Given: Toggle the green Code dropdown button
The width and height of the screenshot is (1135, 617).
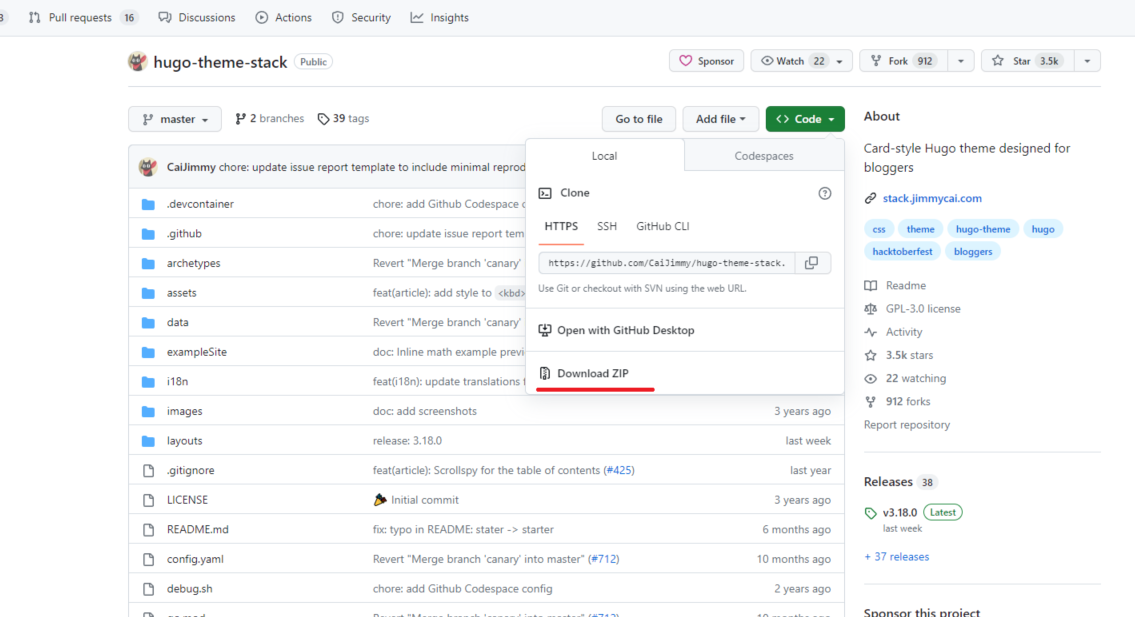Looking at the screenshot, I should click(x=805, y=119).
